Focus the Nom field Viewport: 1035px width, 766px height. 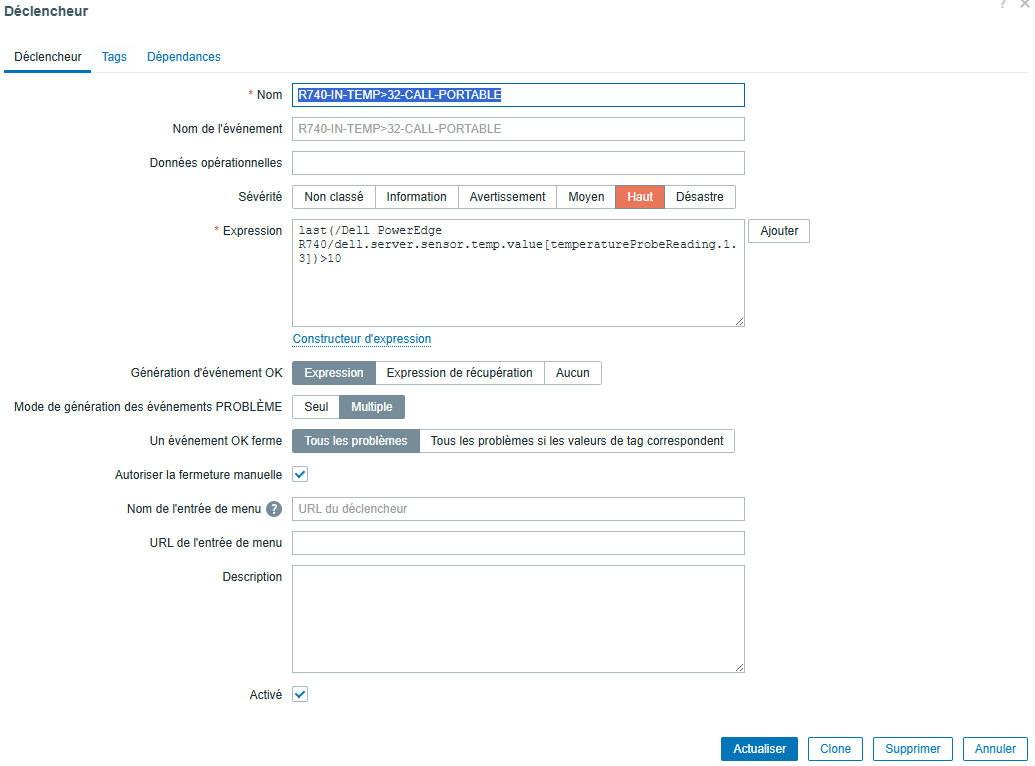point(518,95)
